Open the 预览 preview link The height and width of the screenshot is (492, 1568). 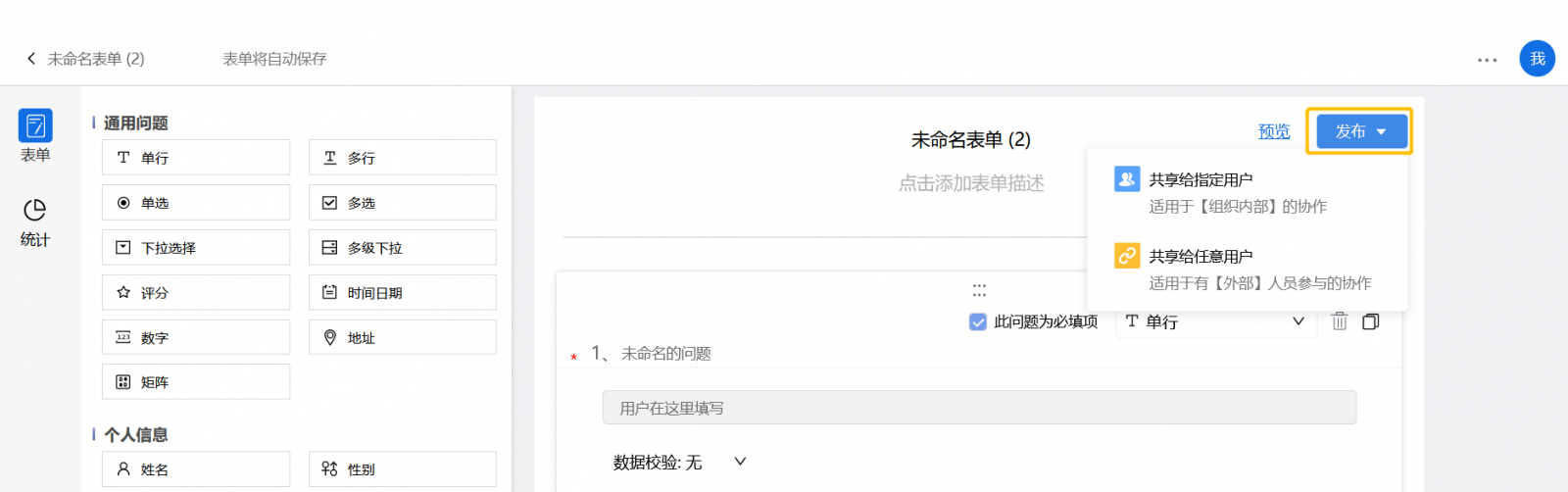click(x=1274, y=131)
